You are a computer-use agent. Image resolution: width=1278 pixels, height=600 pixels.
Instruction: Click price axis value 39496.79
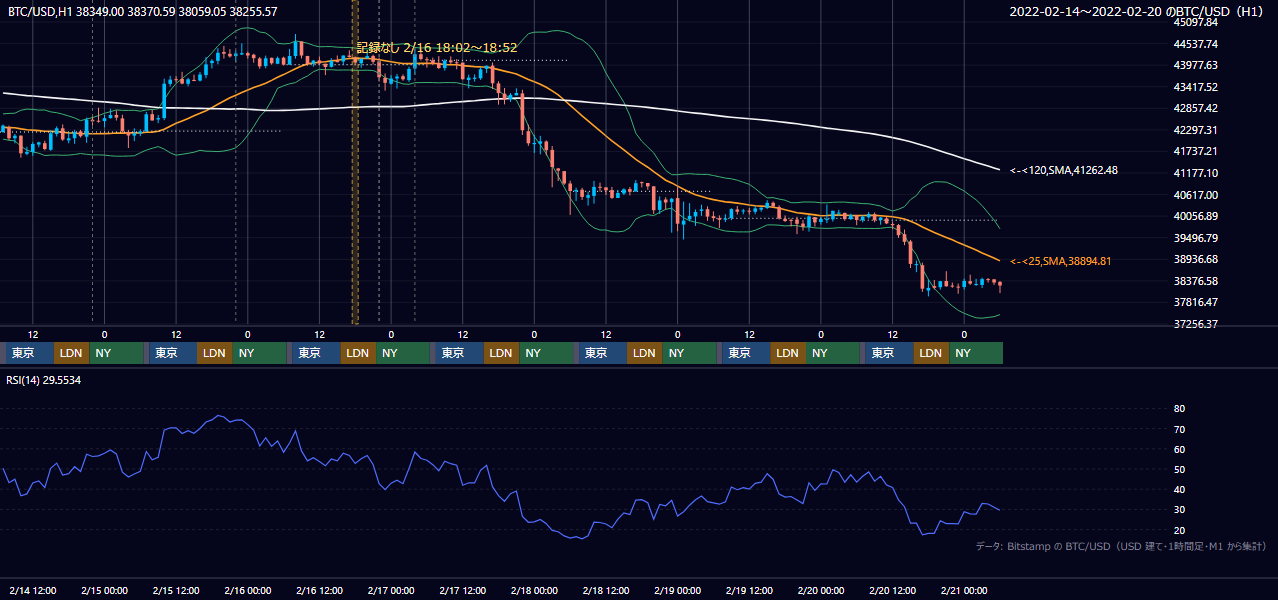point(1196,238)
